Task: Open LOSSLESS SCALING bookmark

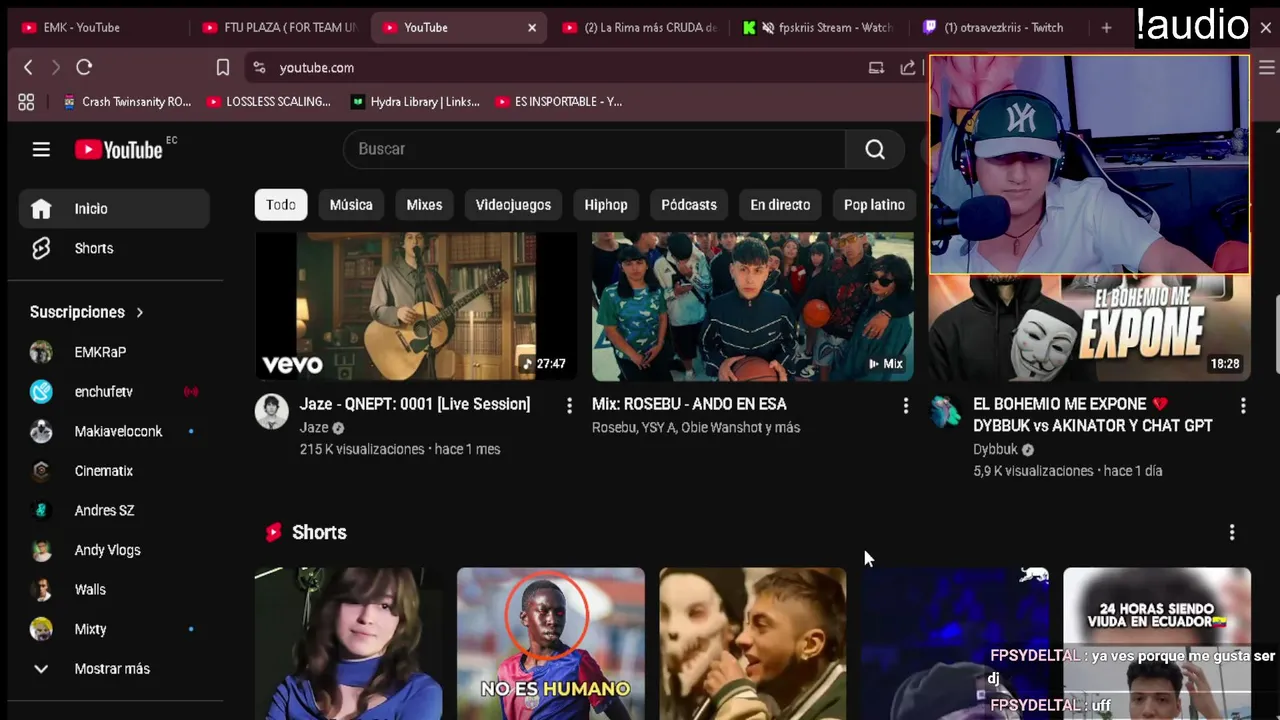Action: coord(268,101)
